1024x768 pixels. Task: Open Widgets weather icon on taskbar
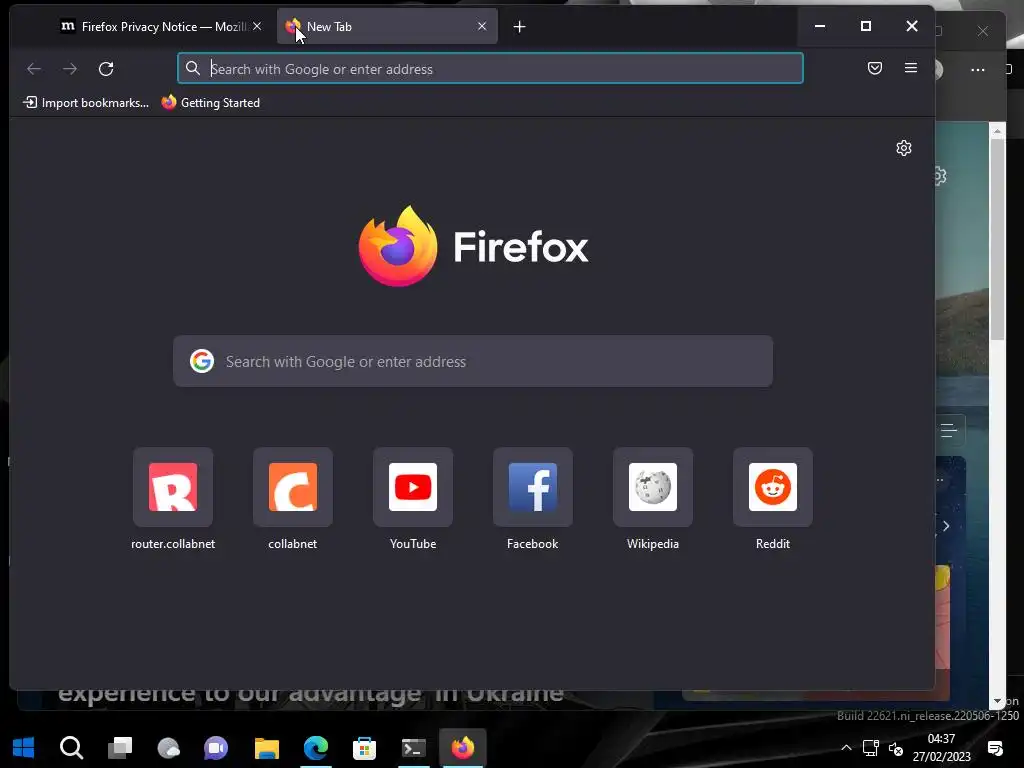[168, 747]
